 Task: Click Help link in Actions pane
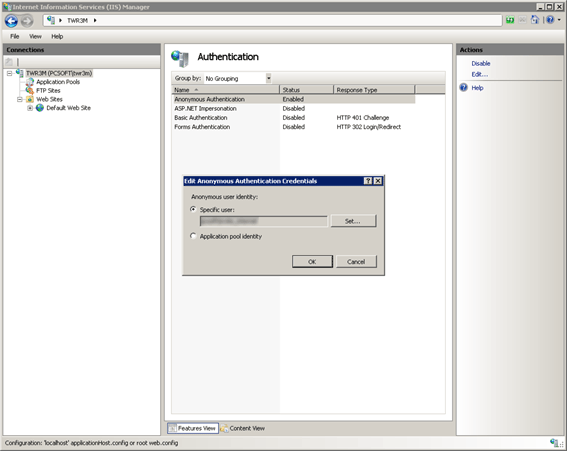pyautogui.click(x=477, y=88)
